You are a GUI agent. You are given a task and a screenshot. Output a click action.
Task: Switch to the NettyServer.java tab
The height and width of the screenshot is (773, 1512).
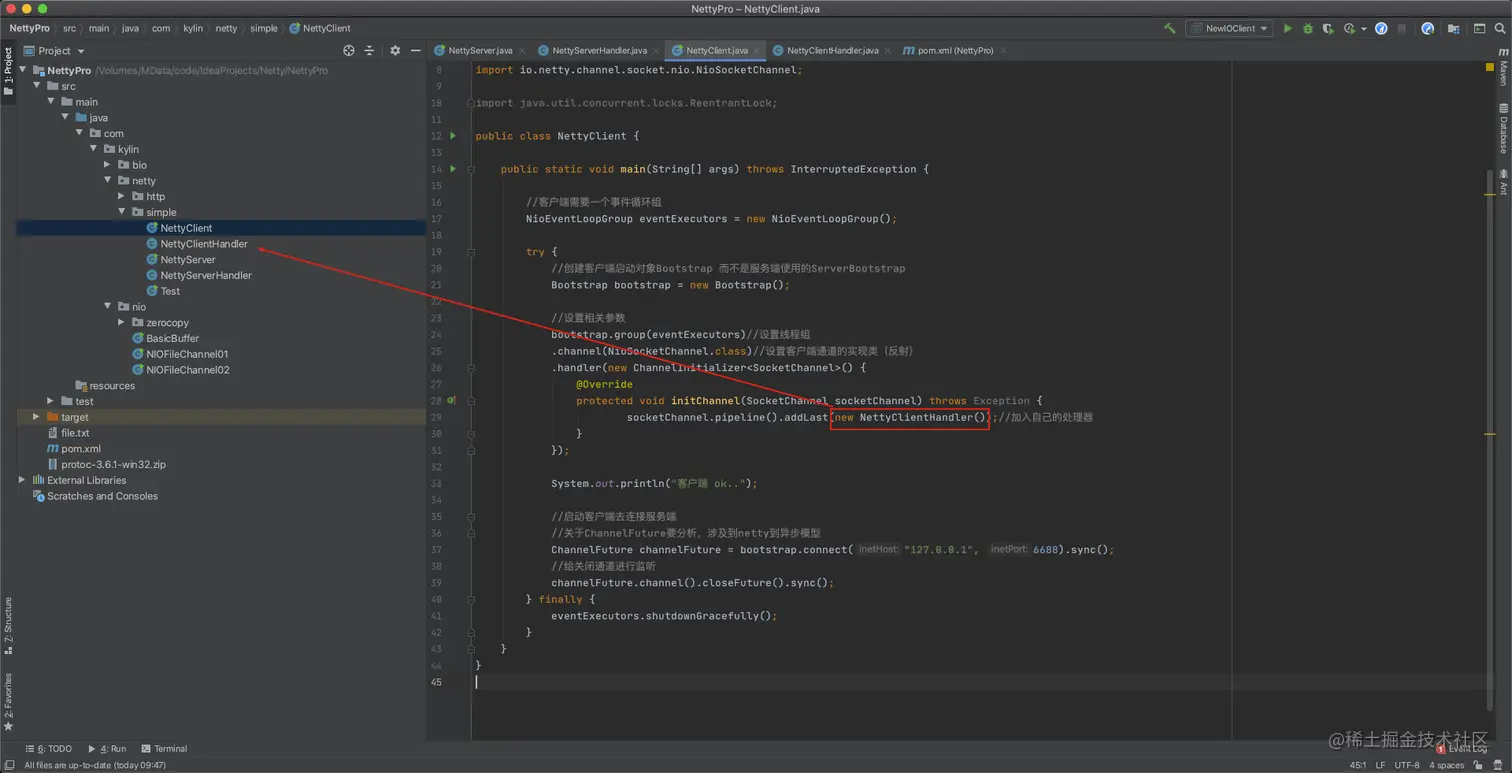(480, 50)
